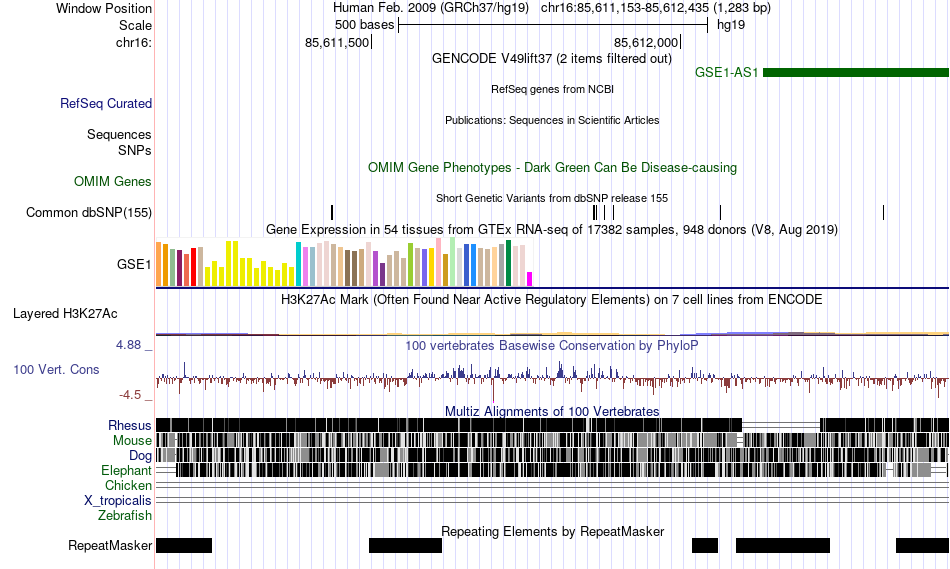Click the magenta bar in GTEx chart
Screen dimensions: 950x569
point(530,279)
